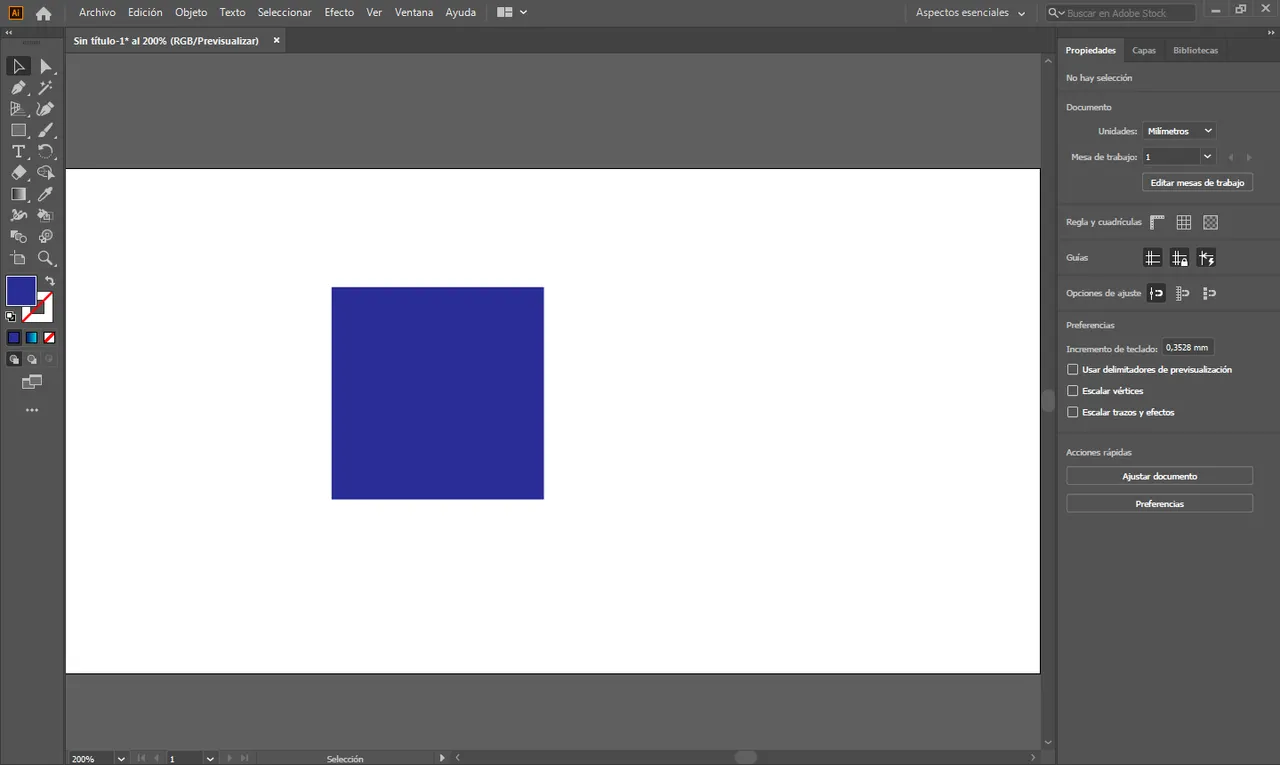Reset to default fill and stroke

[x=11, y=316]
